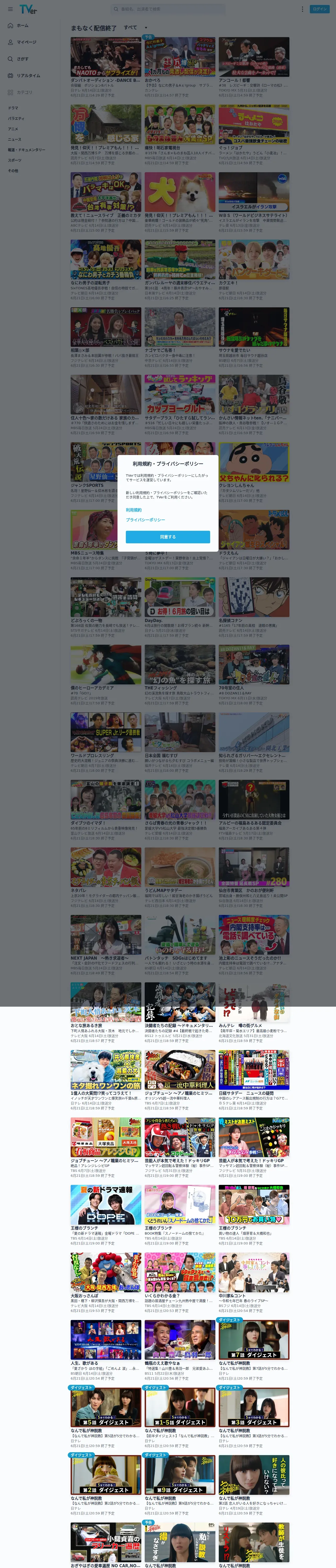
Task: Open なんで私が神説教 第3話 ダイジェスト thumbnail
Action: point(254,1408)
